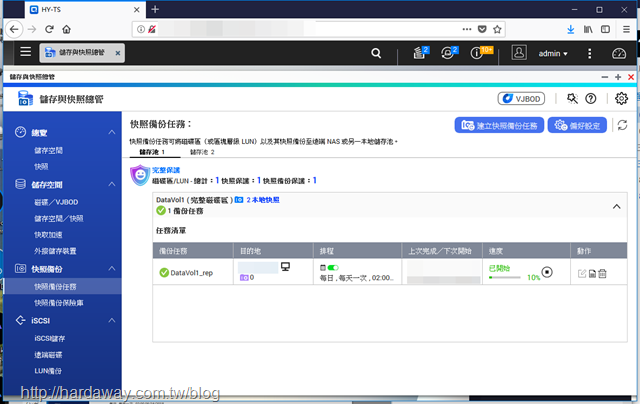Switch to 儲存池 2 tab
The height and width of the screenshot is (404, 640).
(202, 152)
